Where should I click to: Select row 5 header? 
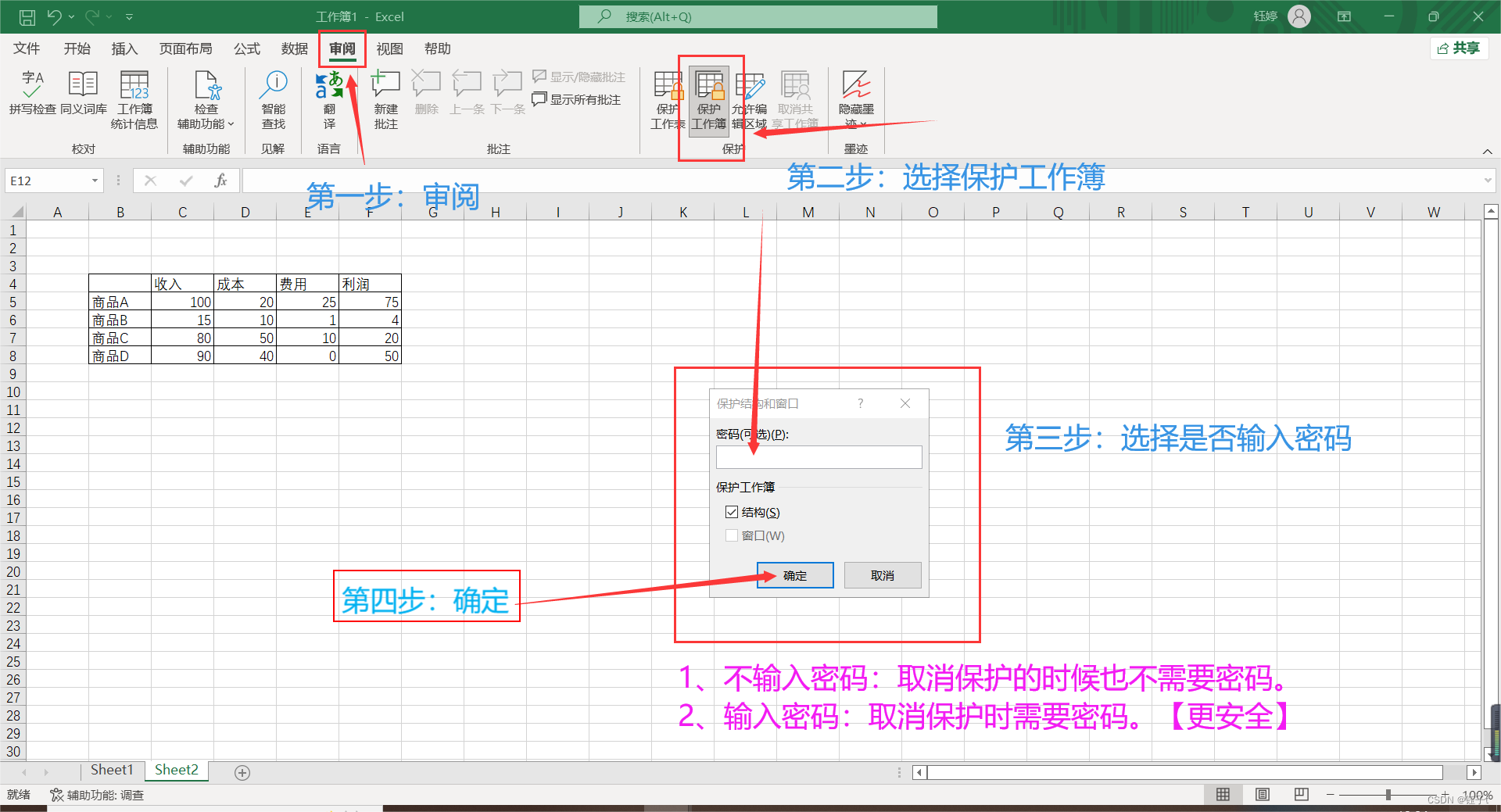(13, 302)
